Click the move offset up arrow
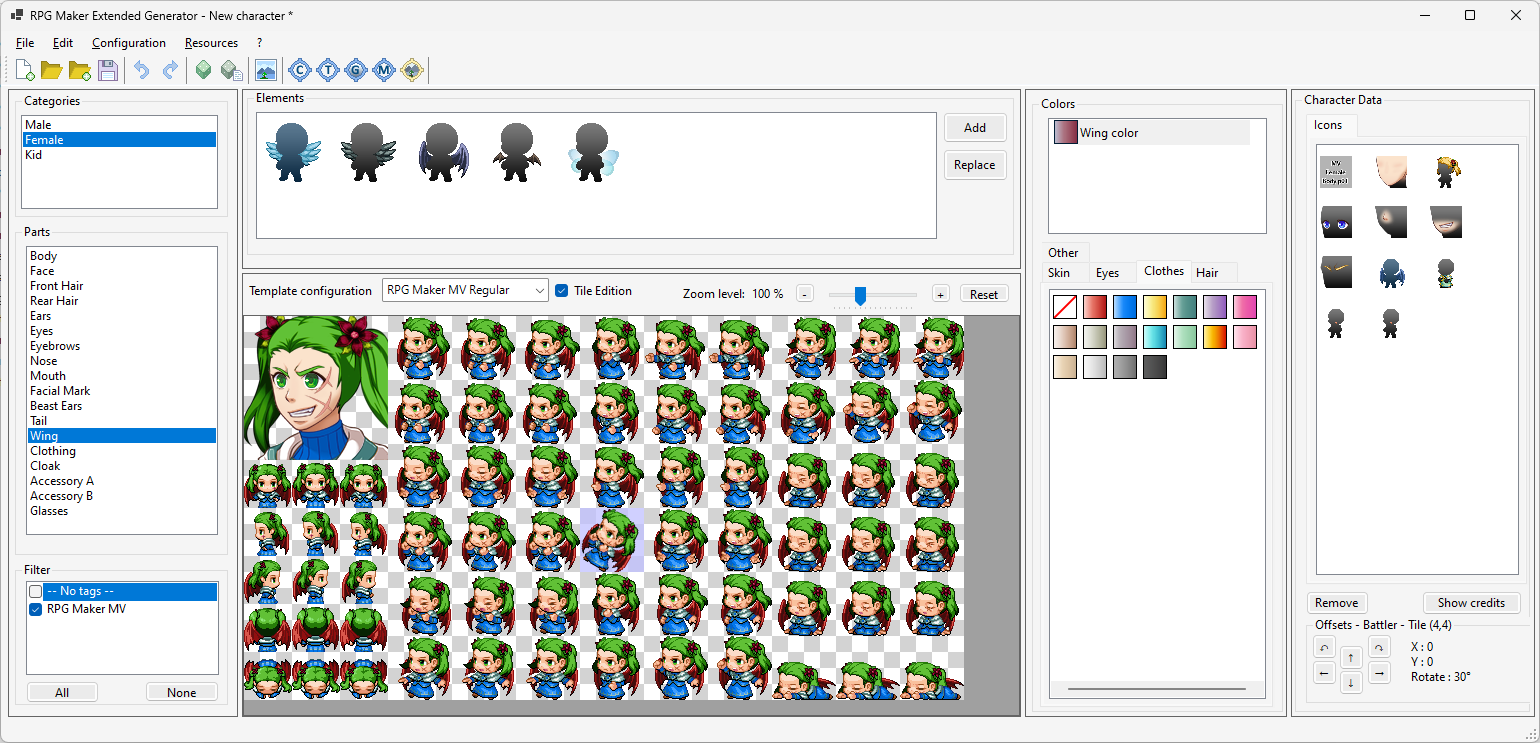Viewport: 1540px width, 743px height. pos(1351,657)
